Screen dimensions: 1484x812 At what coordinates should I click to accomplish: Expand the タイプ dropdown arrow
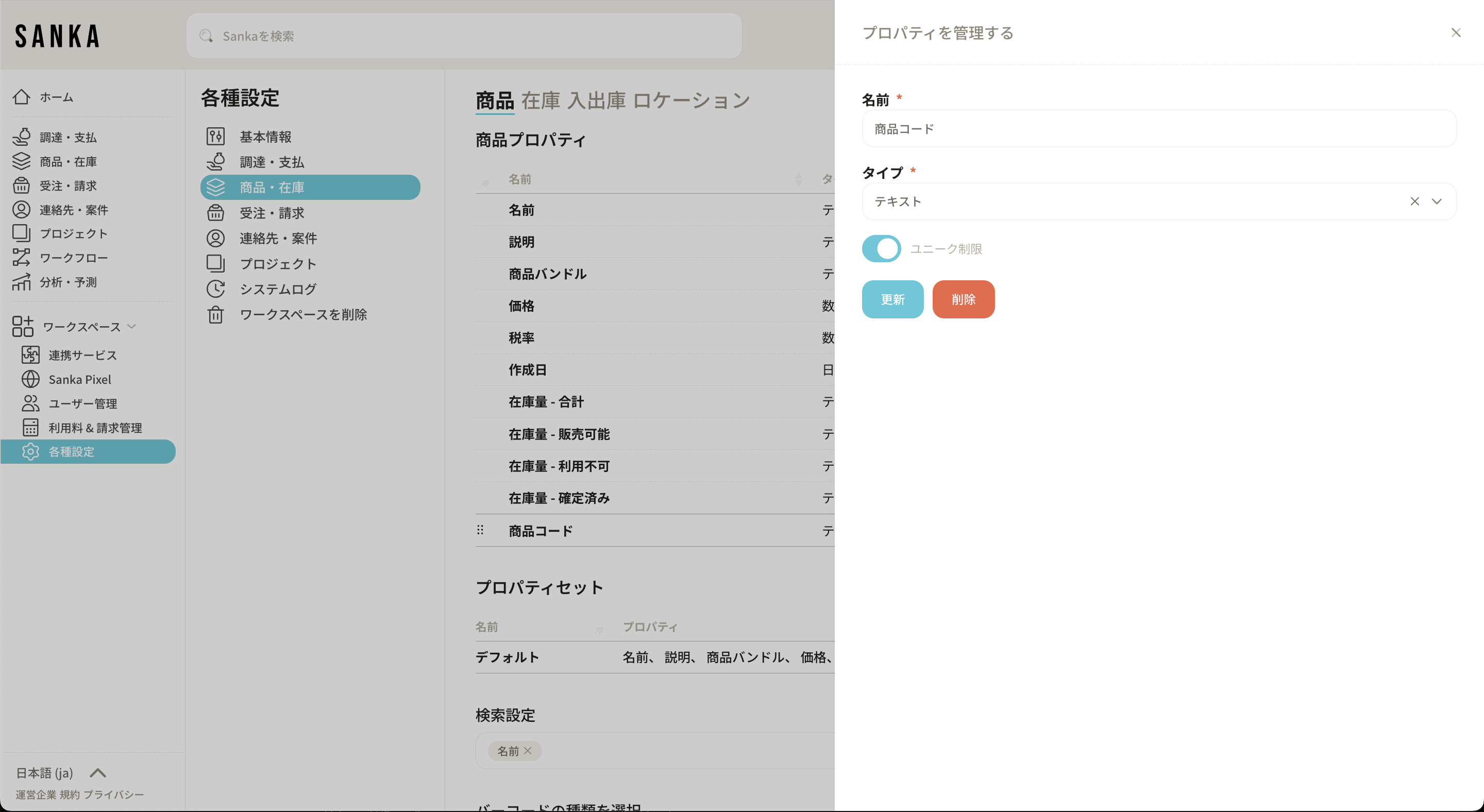point(1436,201)
